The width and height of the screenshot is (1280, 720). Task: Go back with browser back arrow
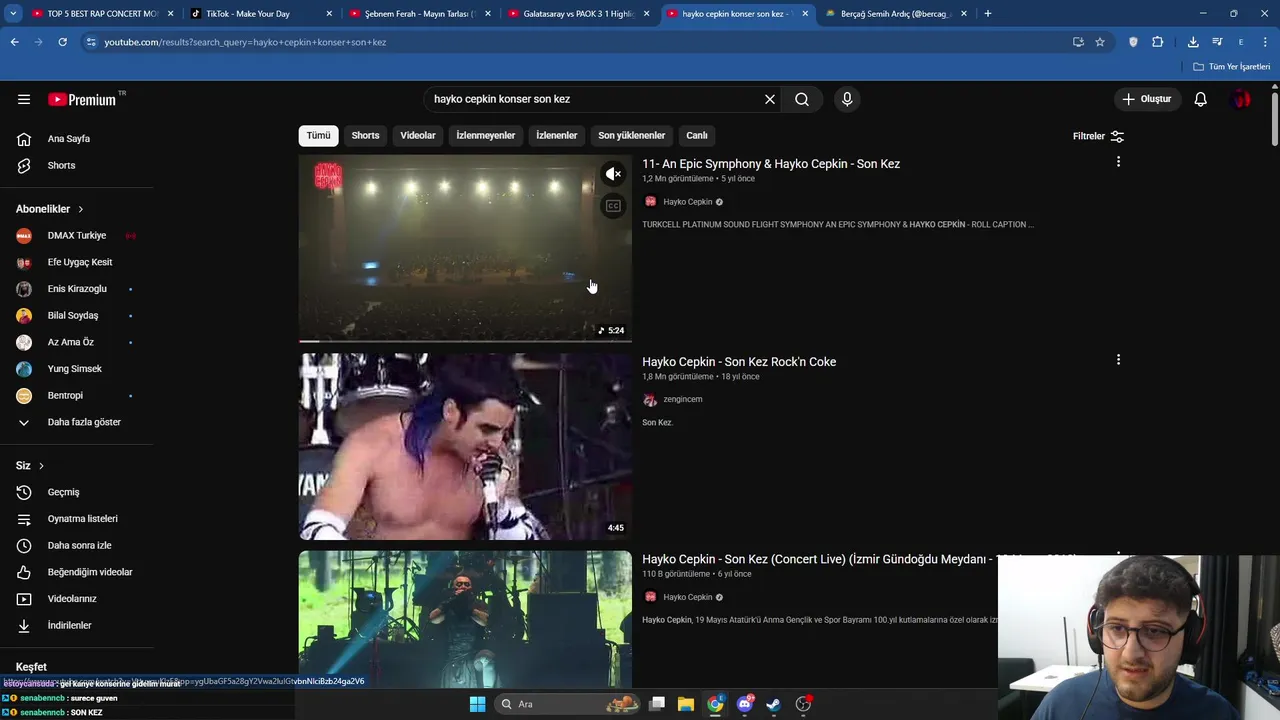[14, 42]
